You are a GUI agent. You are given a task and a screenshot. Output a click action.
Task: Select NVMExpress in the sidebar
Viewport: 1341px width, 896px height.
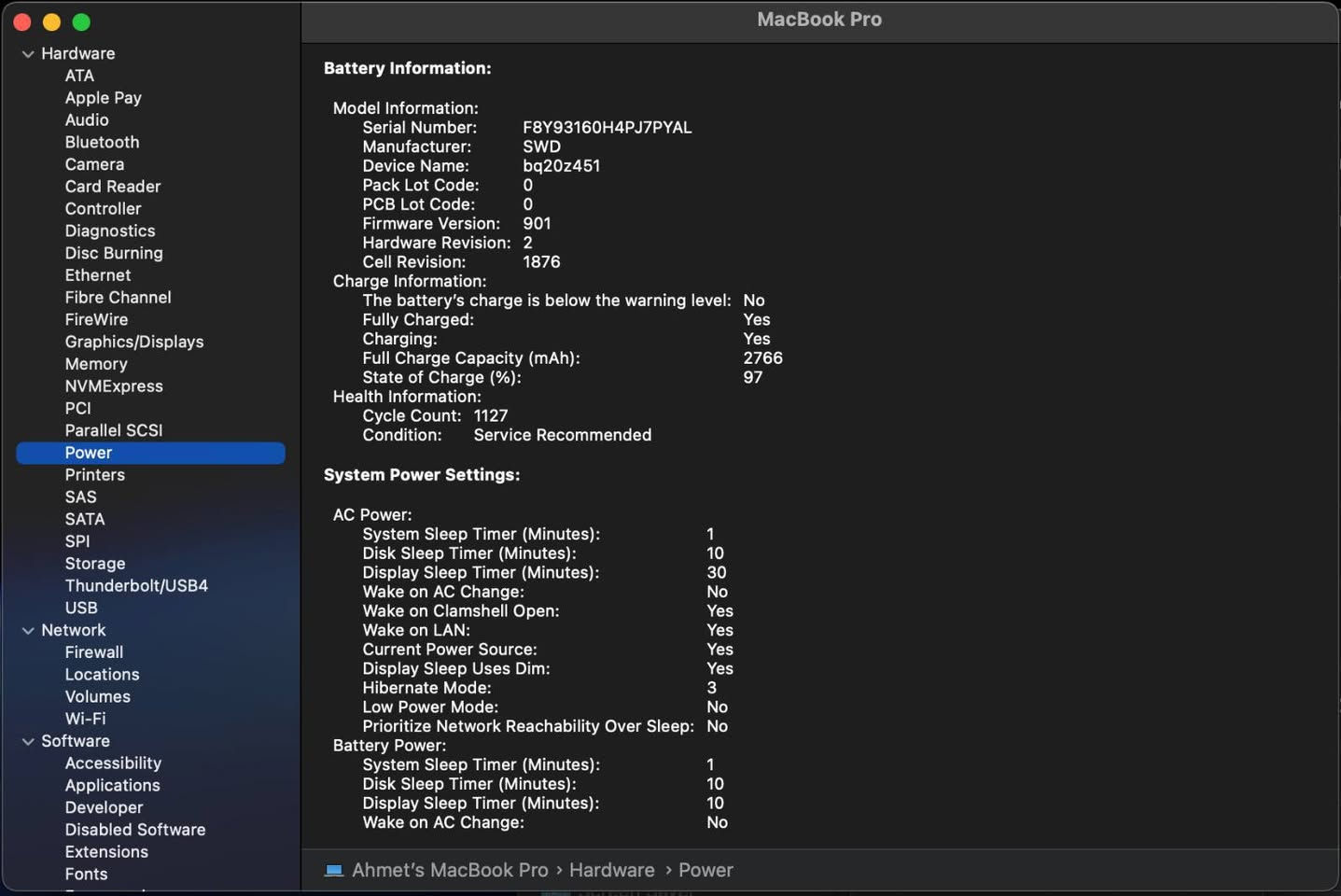(x=114, y=386)
